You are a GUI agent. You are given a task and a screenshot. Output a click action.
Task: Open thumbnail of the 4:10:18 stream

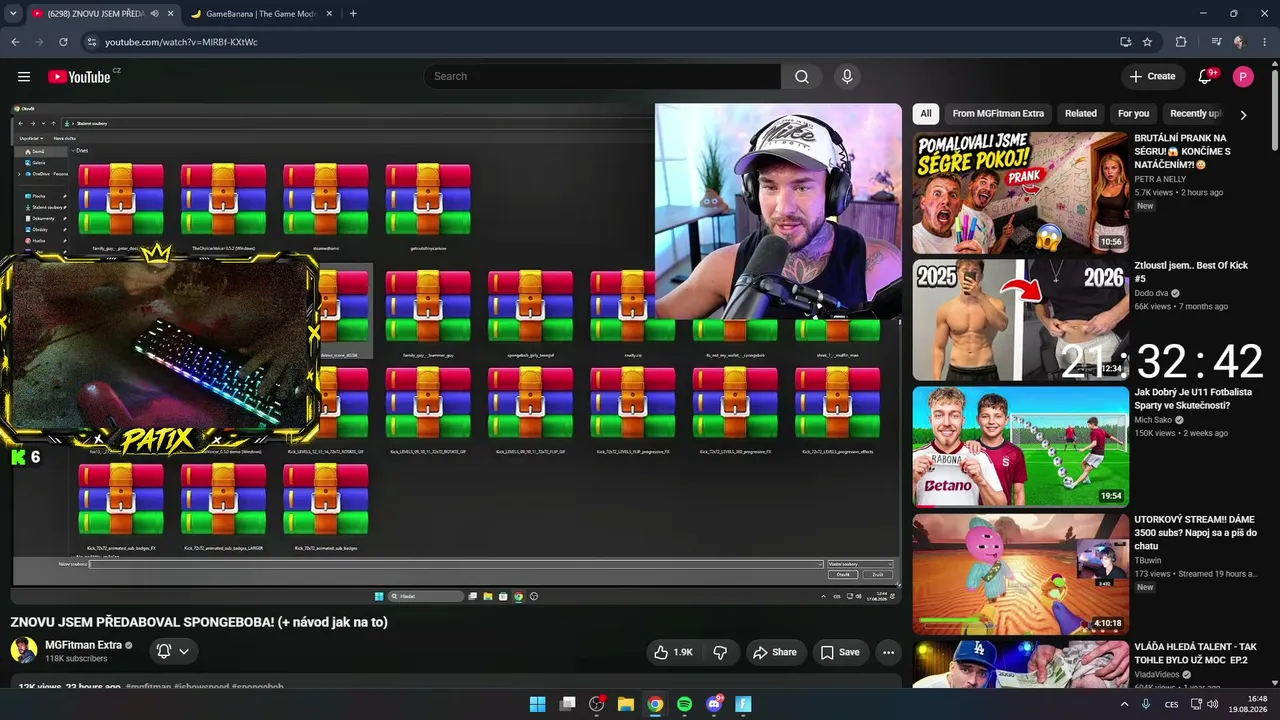coord(1020,574)
